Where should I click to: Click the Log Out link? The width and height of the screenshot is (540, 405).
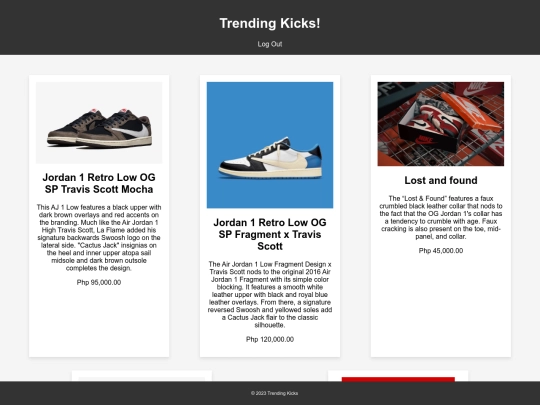270,44
